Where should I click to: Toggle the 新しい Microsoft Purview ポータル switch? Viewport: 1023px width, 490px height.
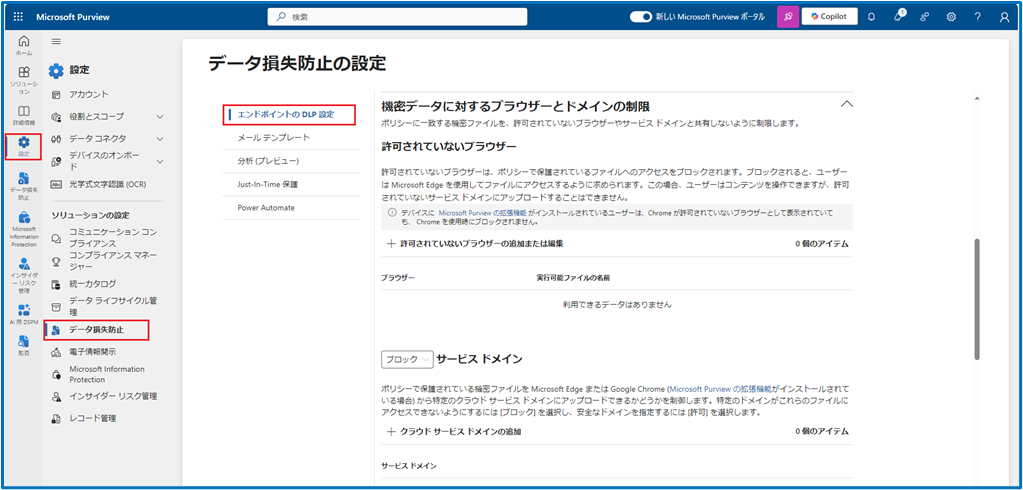coord(641,17)
